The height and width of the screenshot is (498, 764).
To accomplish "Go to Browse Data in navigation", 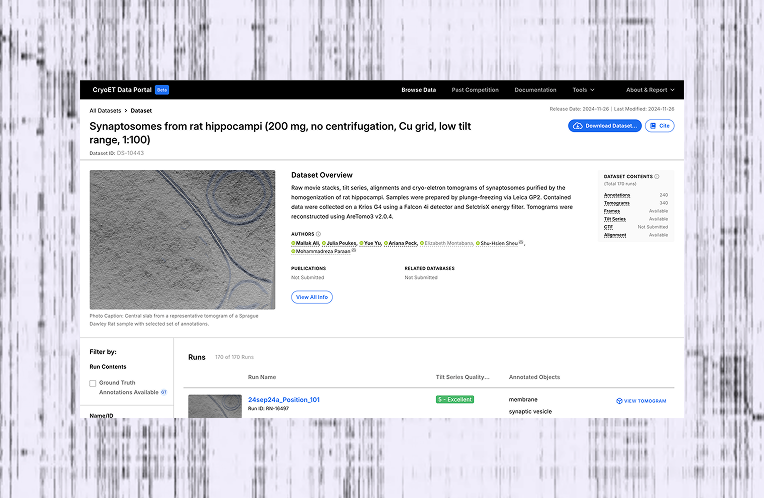I will (419, 90).
